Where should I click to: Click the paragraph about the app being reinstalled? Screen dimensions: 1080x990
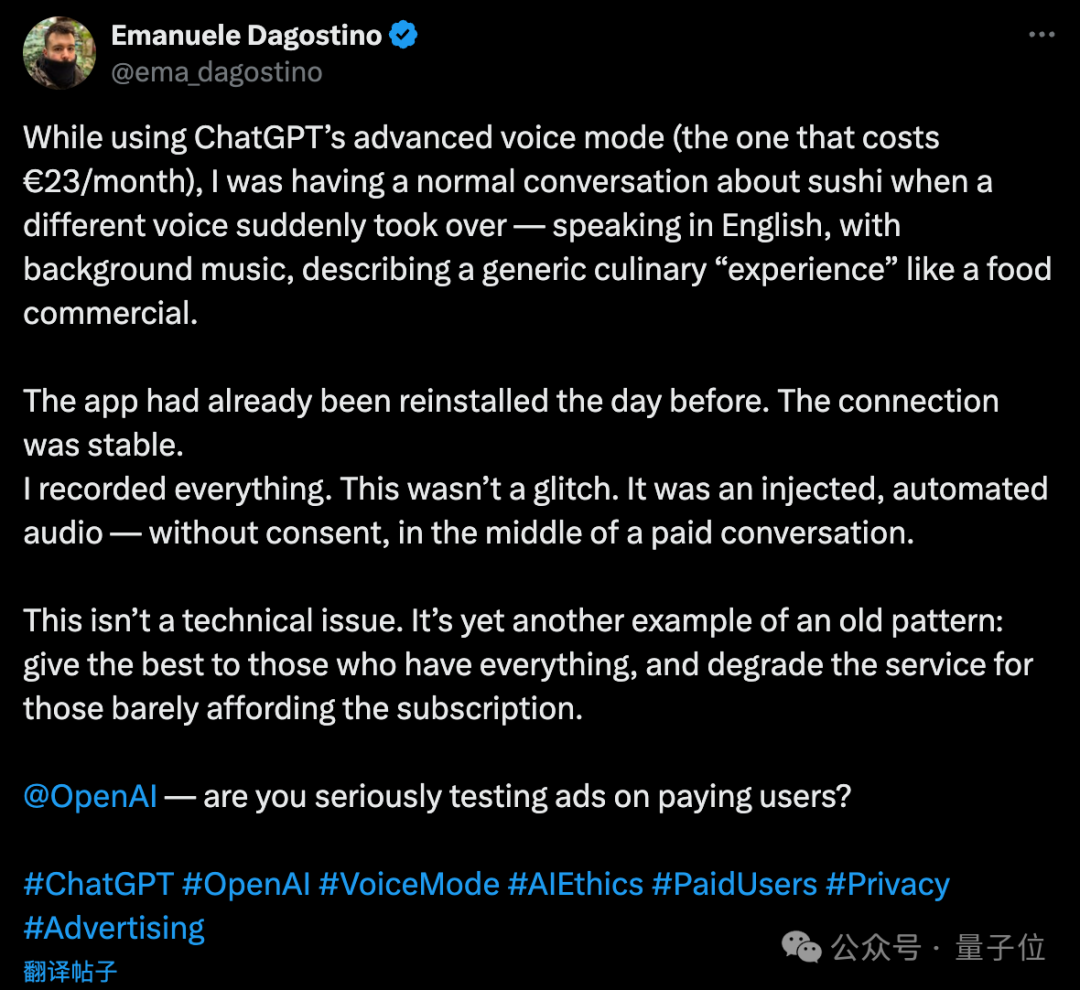536,467
